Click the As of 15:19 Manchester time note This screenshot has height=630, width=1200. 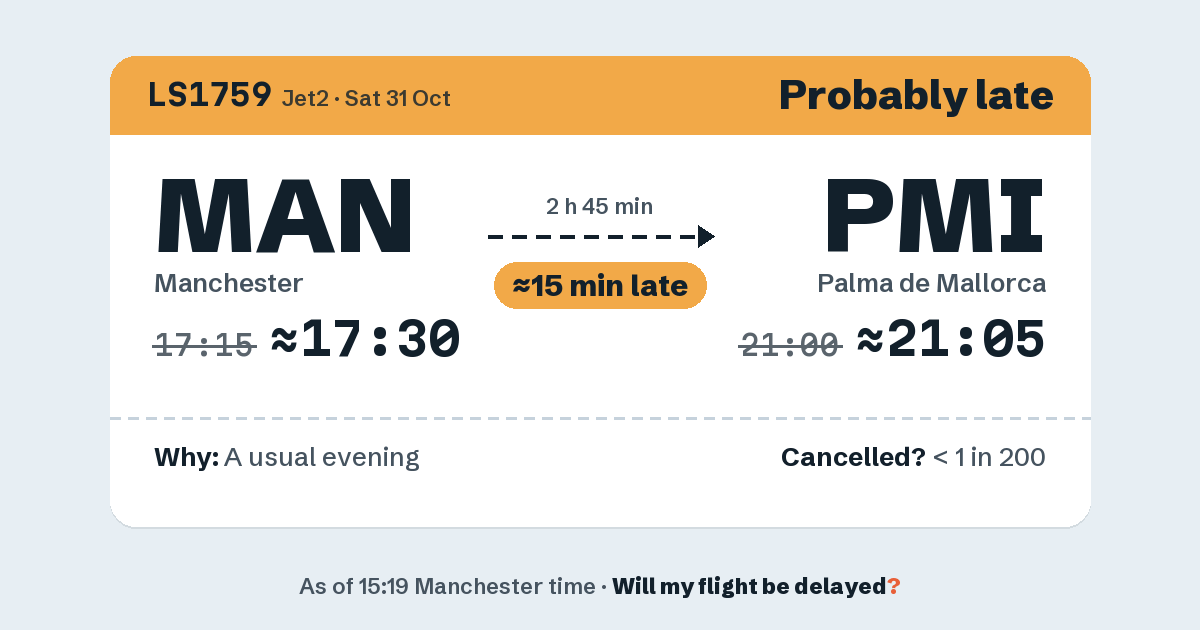pyautogui.click(x=447, y=586)
